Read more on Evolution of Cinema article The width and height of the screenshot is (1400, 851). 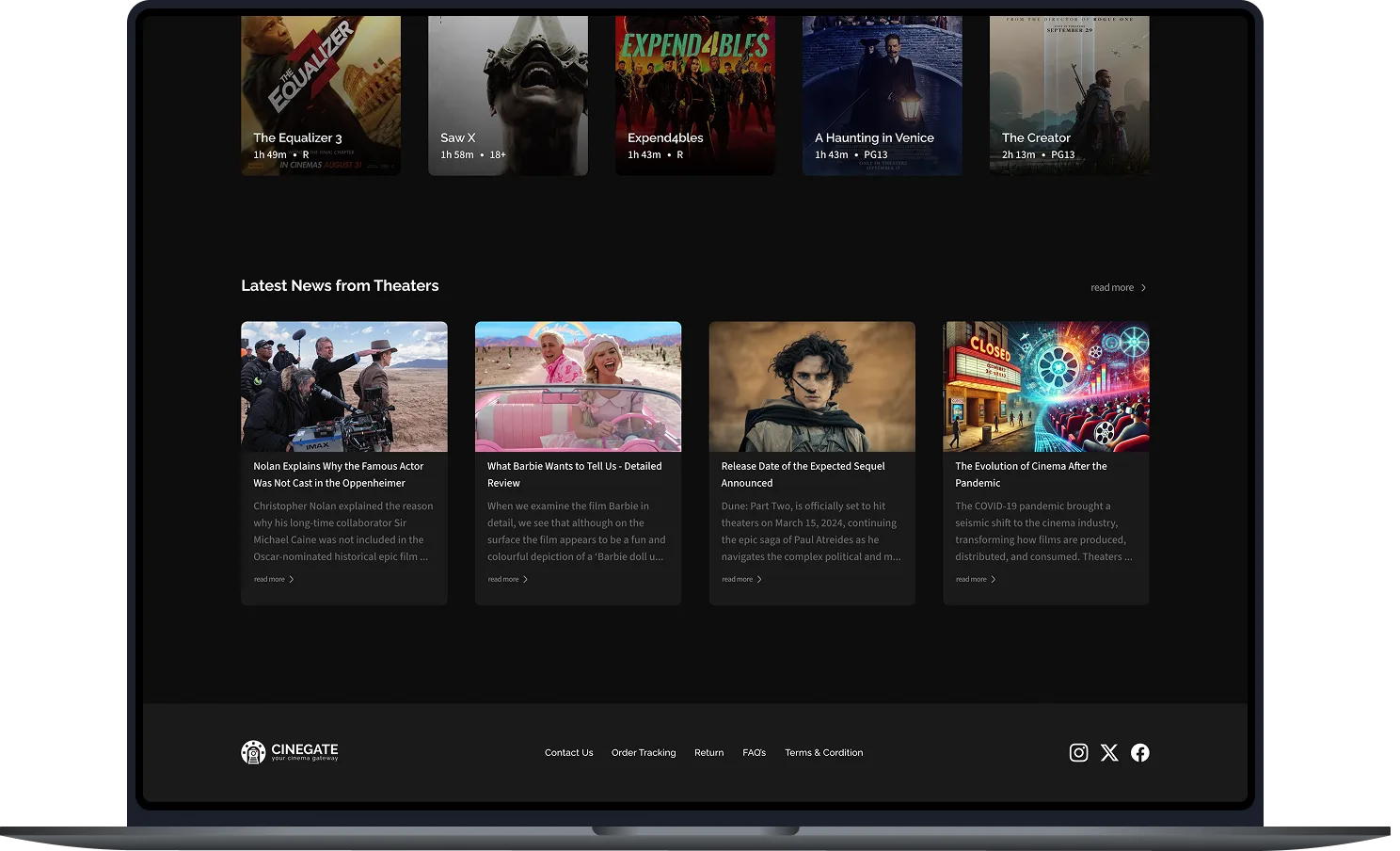[x=976, y=579]
